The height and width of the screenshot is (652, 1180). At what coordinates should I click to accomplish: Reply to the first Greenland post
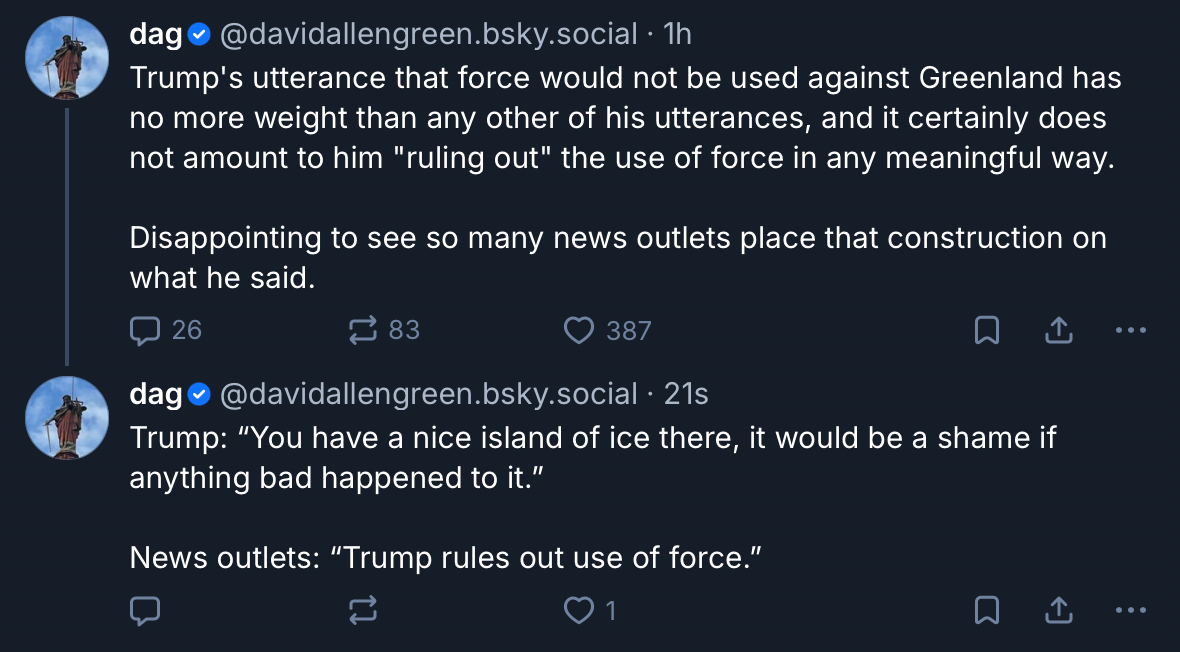pos(146,330)
